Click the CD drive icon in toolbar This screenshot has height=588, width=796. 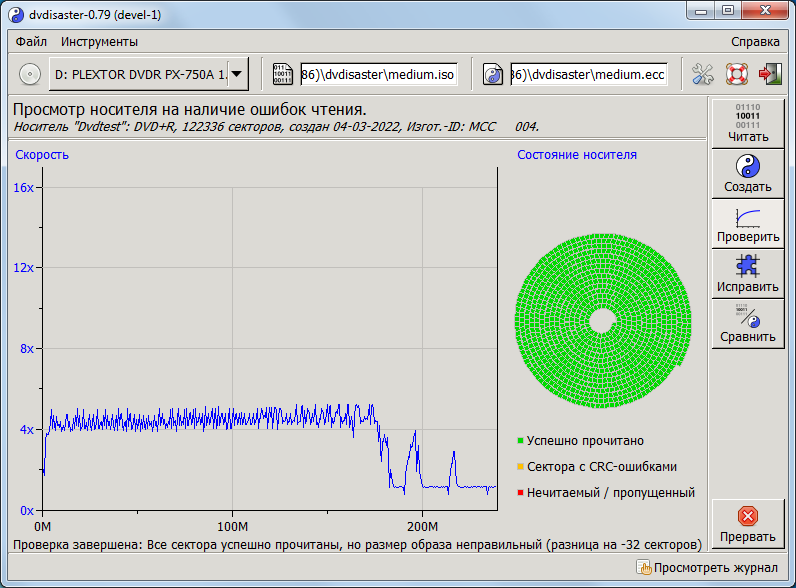30,74
